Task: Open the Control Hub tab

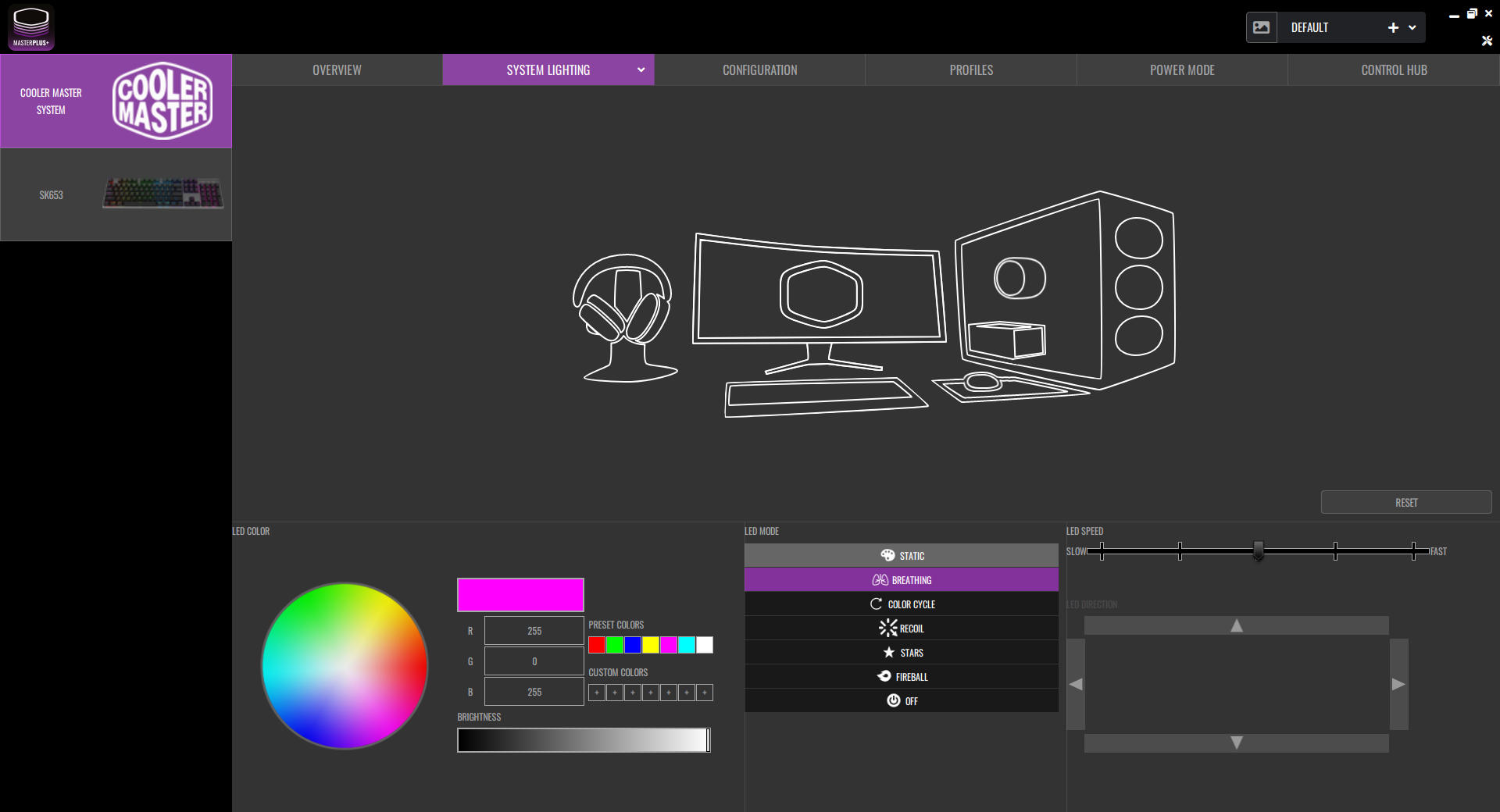Action: [x=1394, y=70]
